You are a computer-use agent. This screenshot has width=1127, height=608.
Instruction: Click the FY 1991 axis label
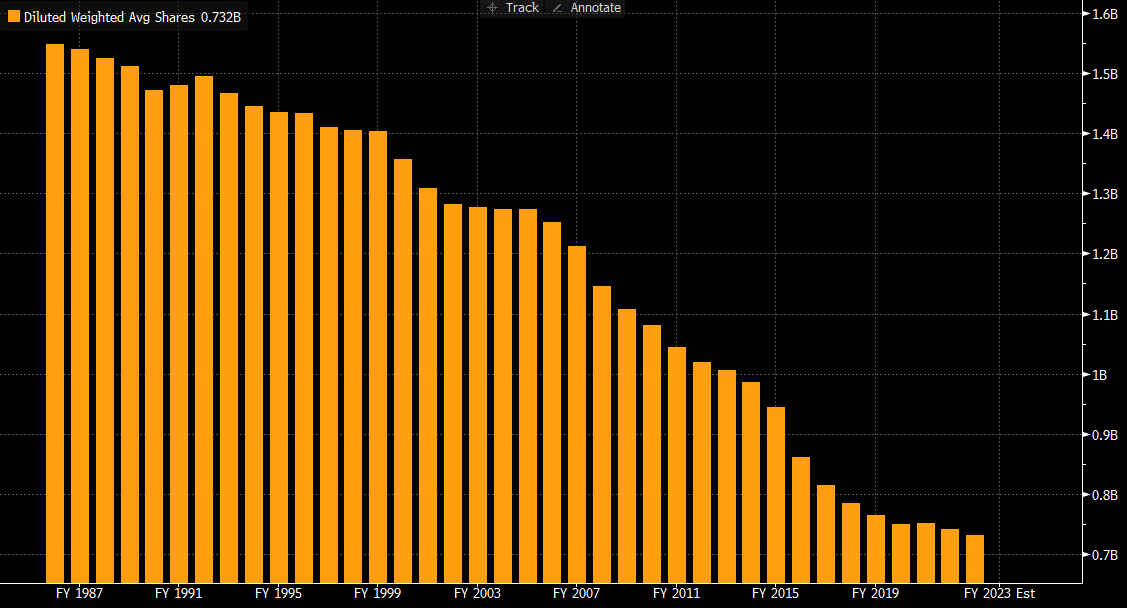178,594
